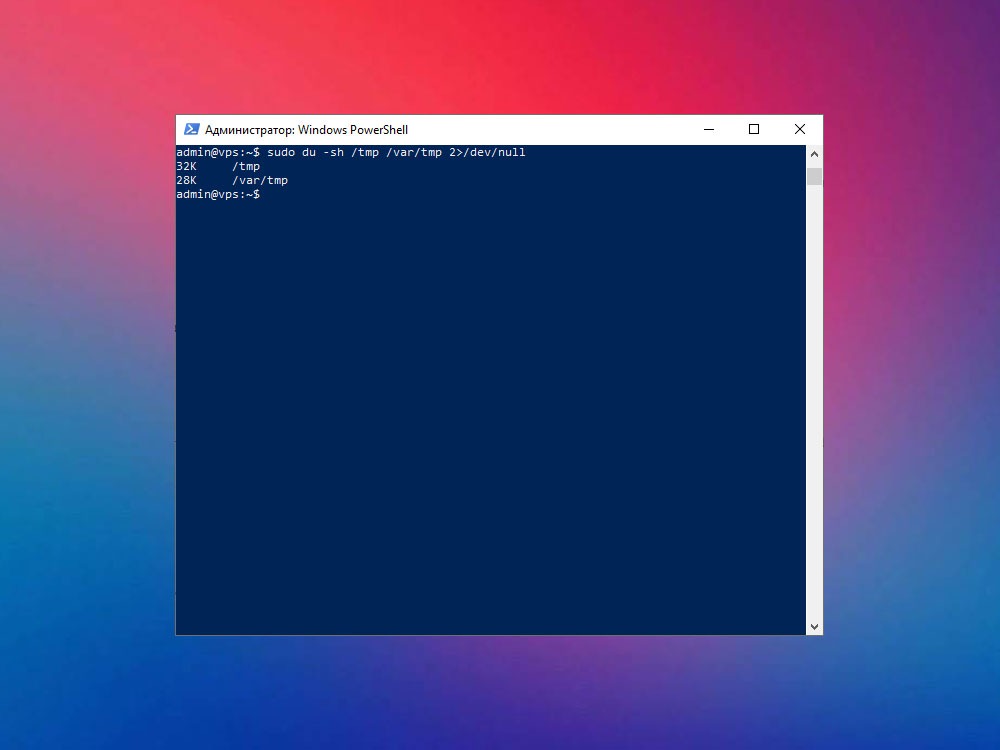Click the 32K size value

187,166
